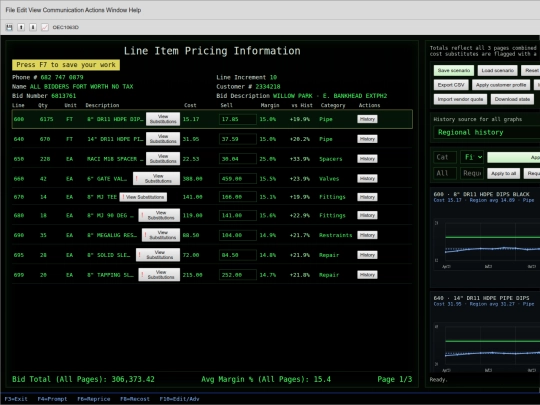View Substitutions for 8" SOLID SLEEVE line
The width and height of the screenshot is (540, 405).
click(158, 255)
